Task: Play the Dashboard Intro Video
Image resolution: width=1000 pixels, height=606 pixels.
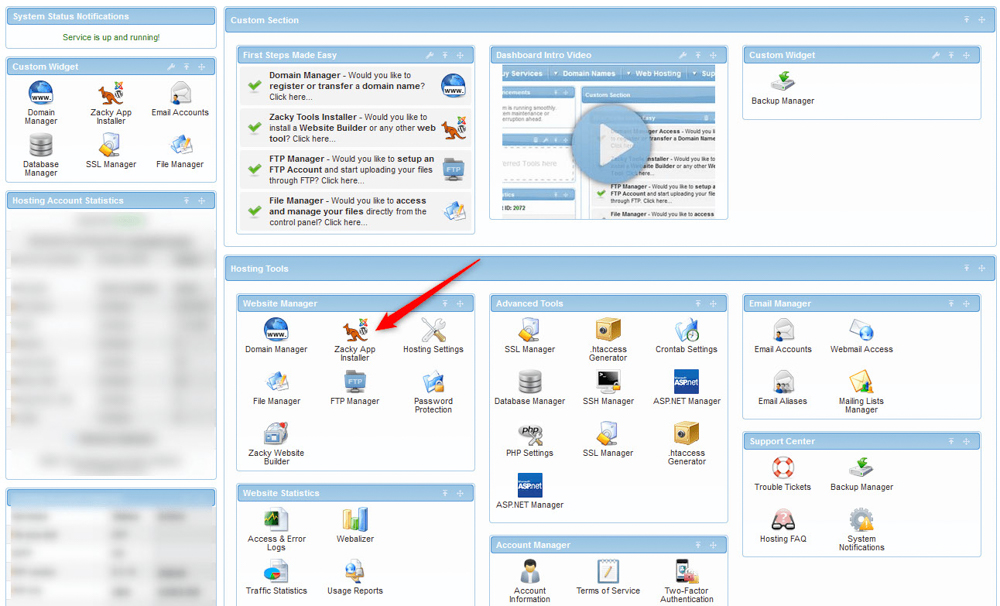Action: pos(610,145)
